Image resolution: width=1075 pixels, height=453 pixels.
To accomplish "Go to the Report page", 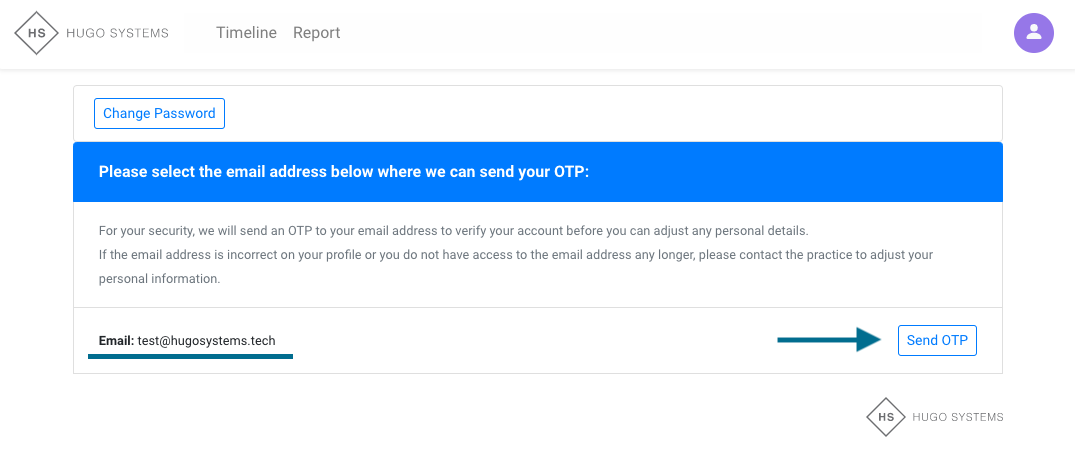I will tap(316, 33).
